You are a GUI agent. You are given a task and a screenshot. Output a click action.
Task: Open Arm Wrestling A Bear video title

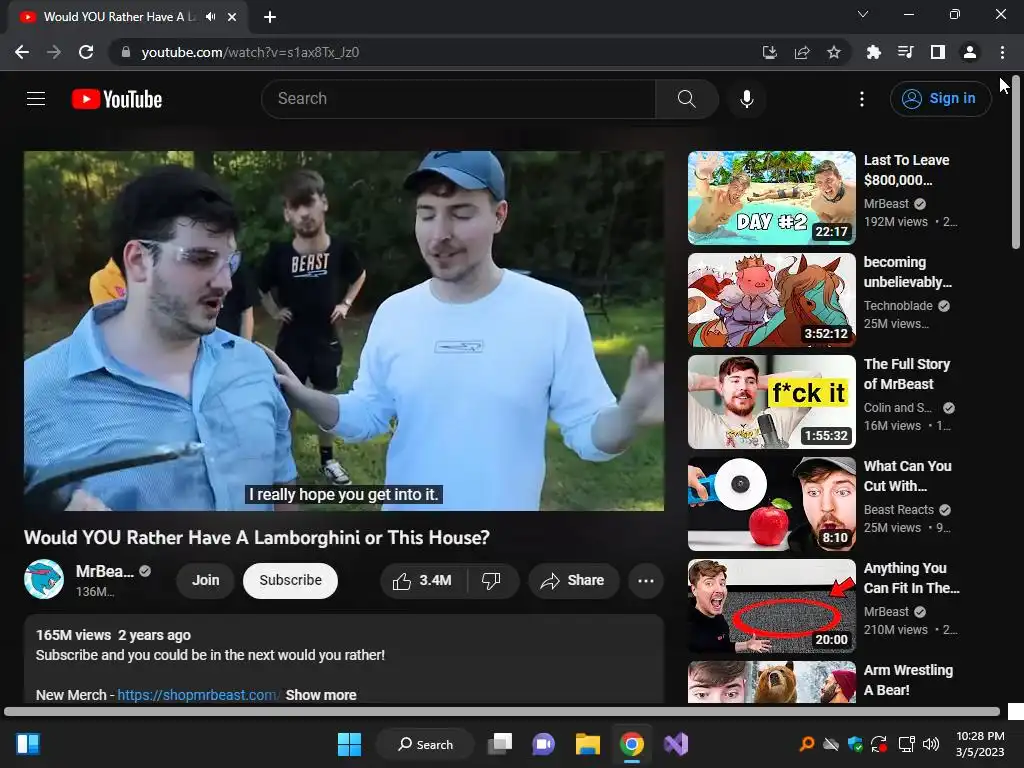[x=908, y=680]
